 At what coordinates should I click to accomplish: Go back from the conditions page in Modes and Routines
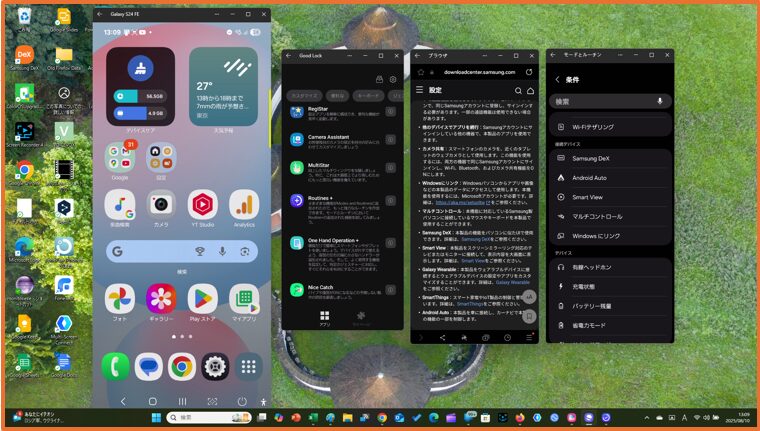(557, 80)
